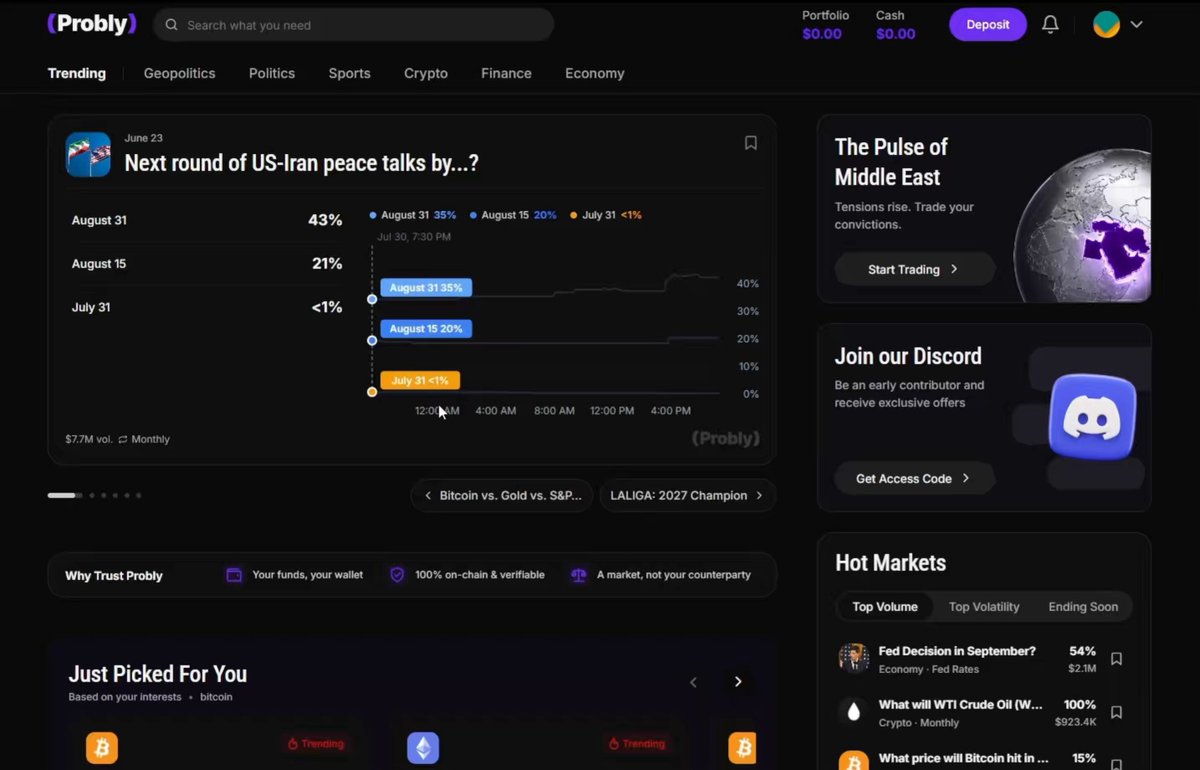Click the August 31 35% chart label
Screen dimensions: 1200x770
(x=426, y=288)
